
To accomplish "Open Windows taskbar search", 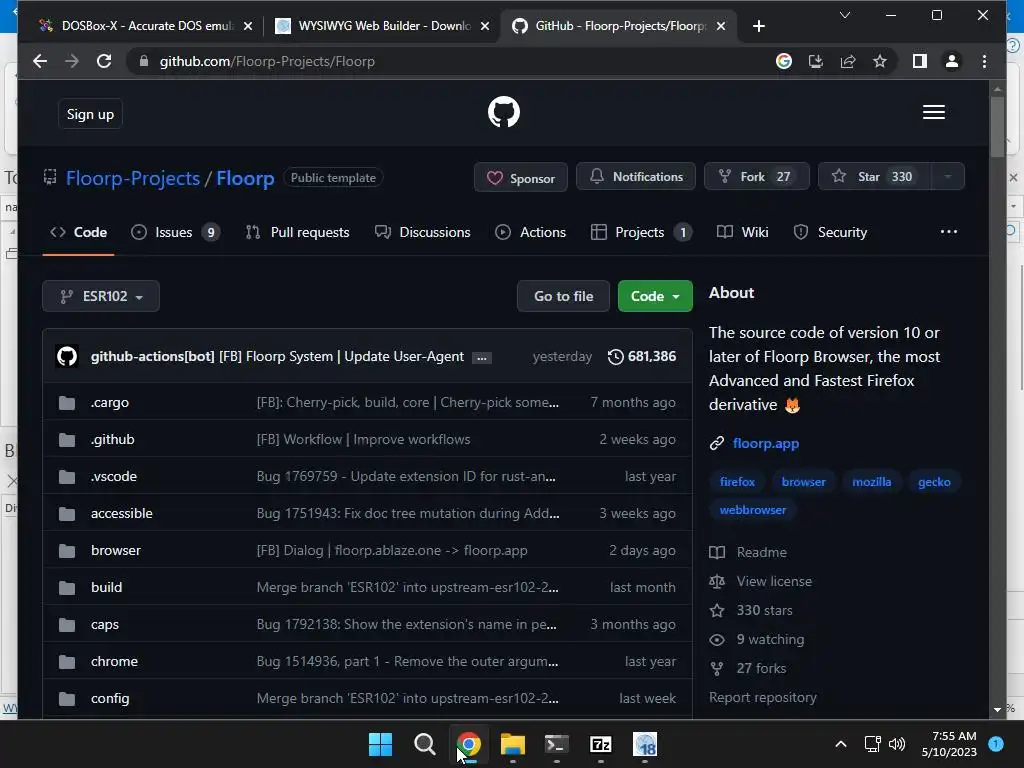I will click(x=424, y=744).
